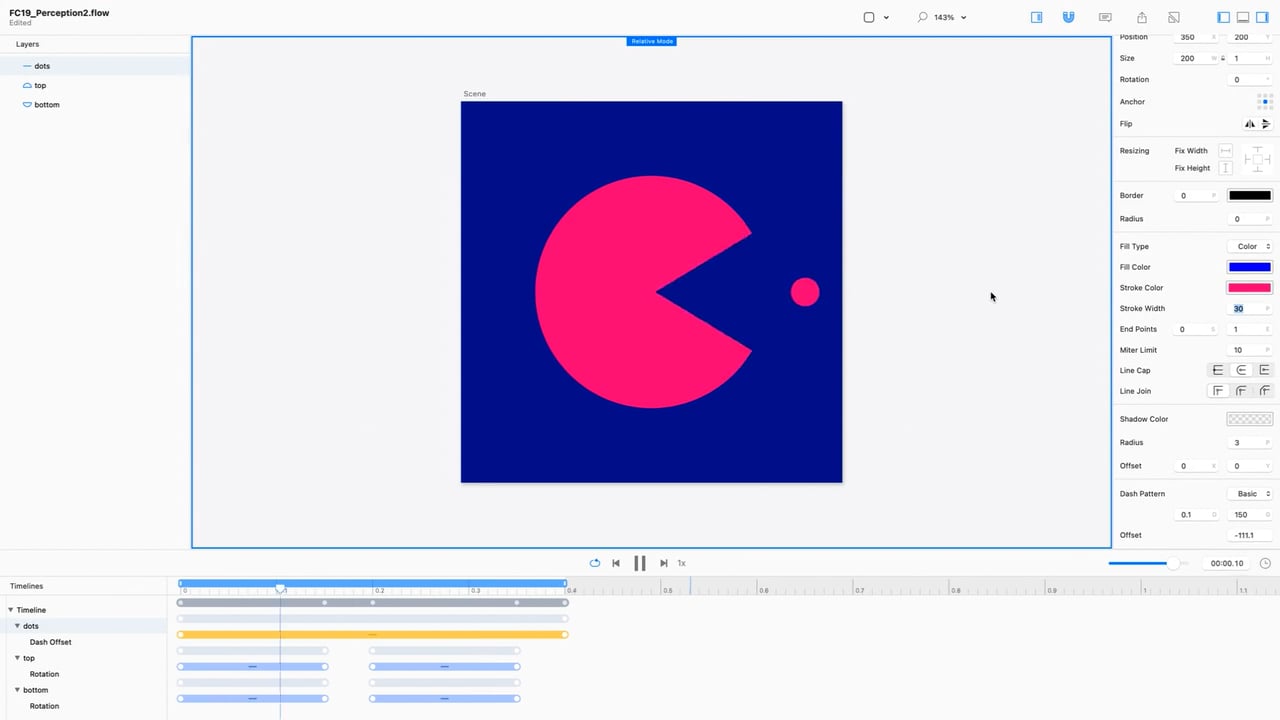Select square line cap style
The width and height of the screenshot is (1280, 720).
(1264, 370)
